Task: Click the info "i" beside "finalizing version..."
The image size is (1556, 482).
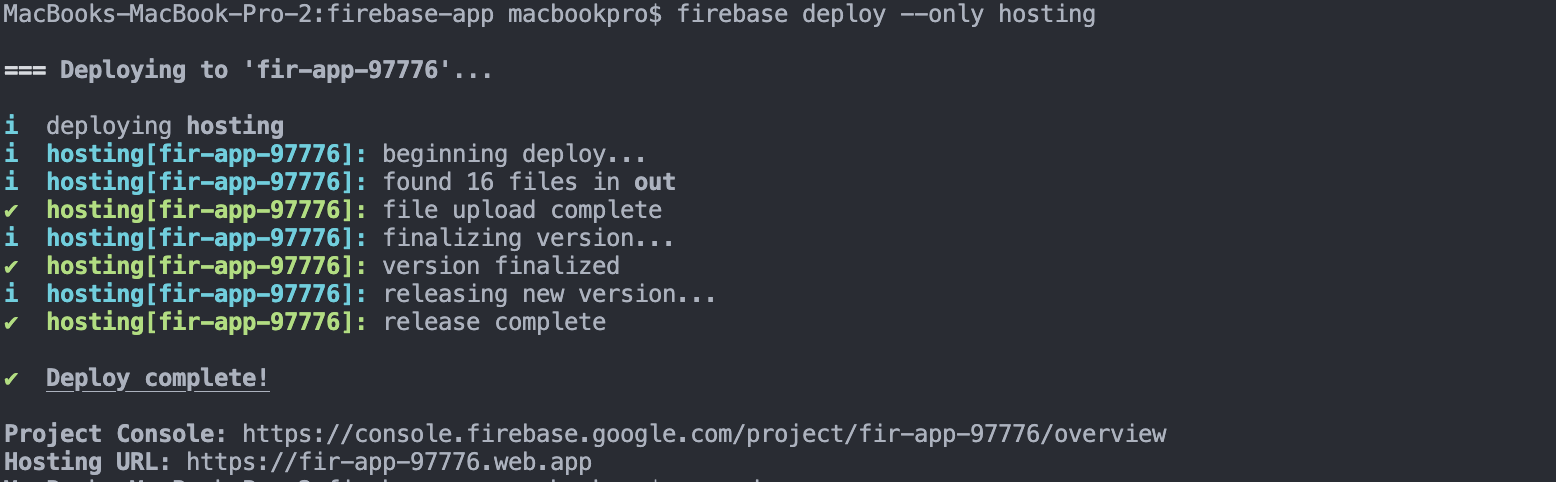Action: pyautogui.click(x=11, y=238)
